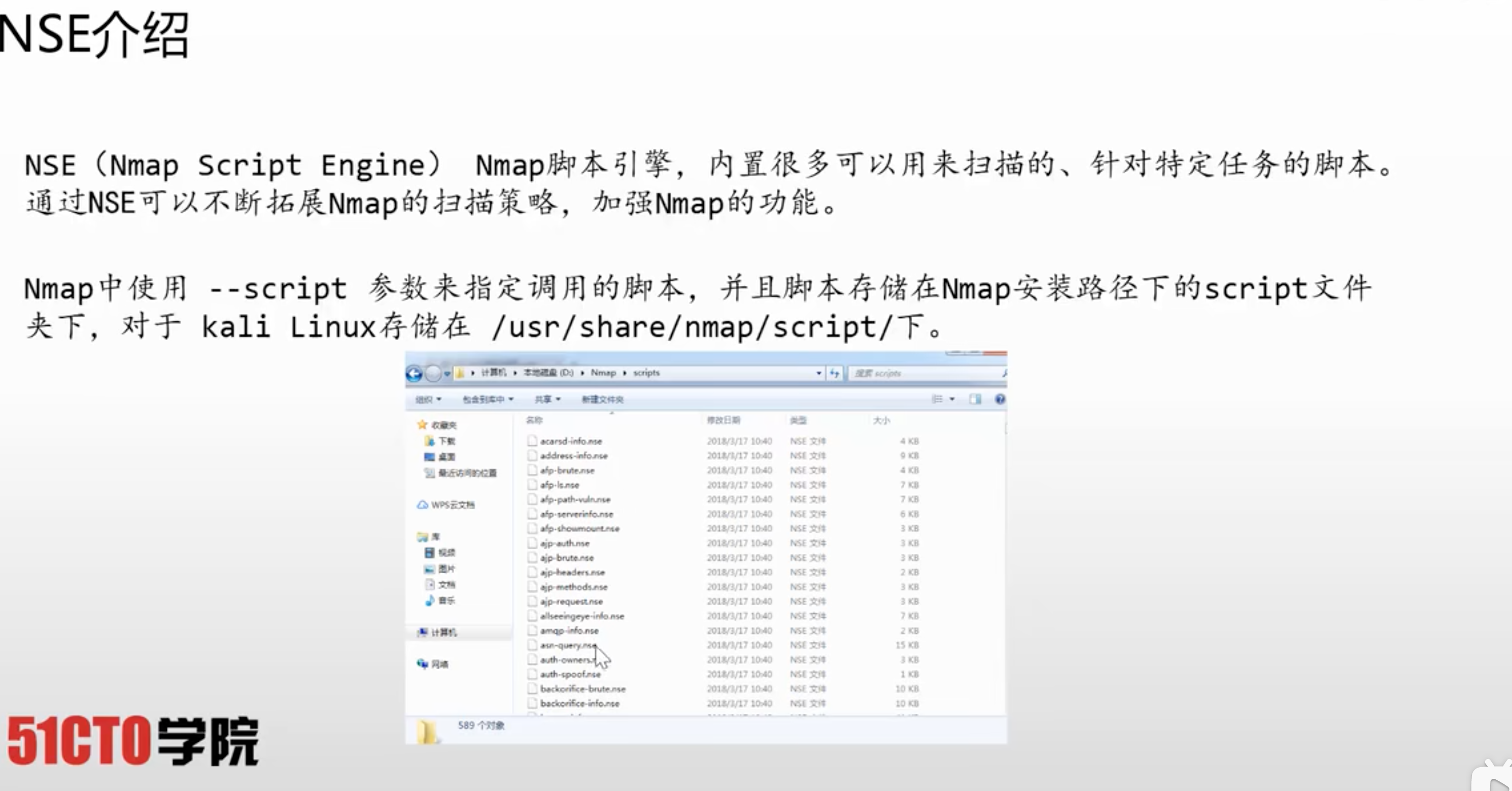
Task: Expand the 共享 dropdown menu
Action: pyautogui.click(x=547, y=400)
